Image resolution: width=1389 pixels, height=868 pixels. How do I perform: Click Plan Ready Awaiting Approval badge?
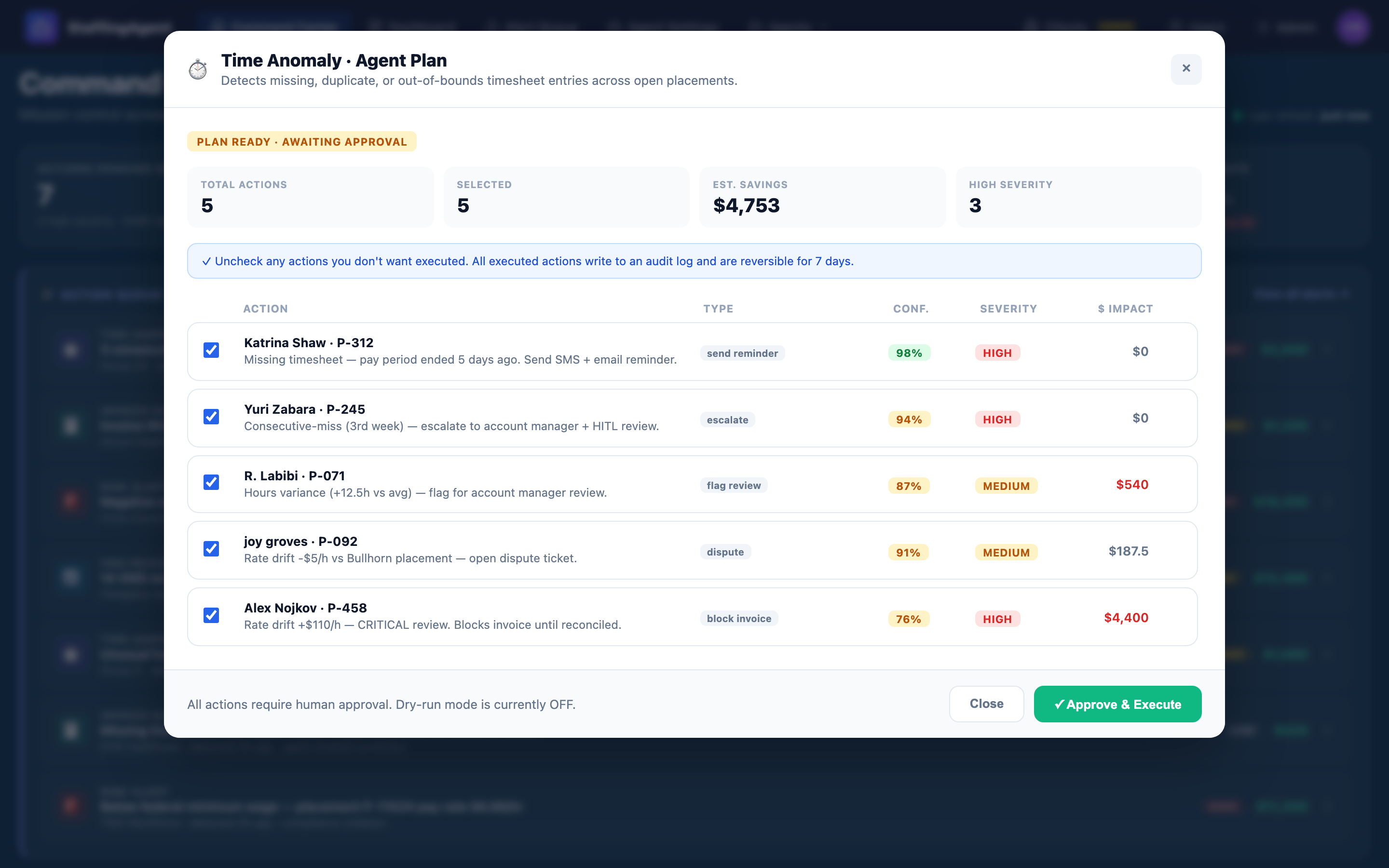(301, 142)
